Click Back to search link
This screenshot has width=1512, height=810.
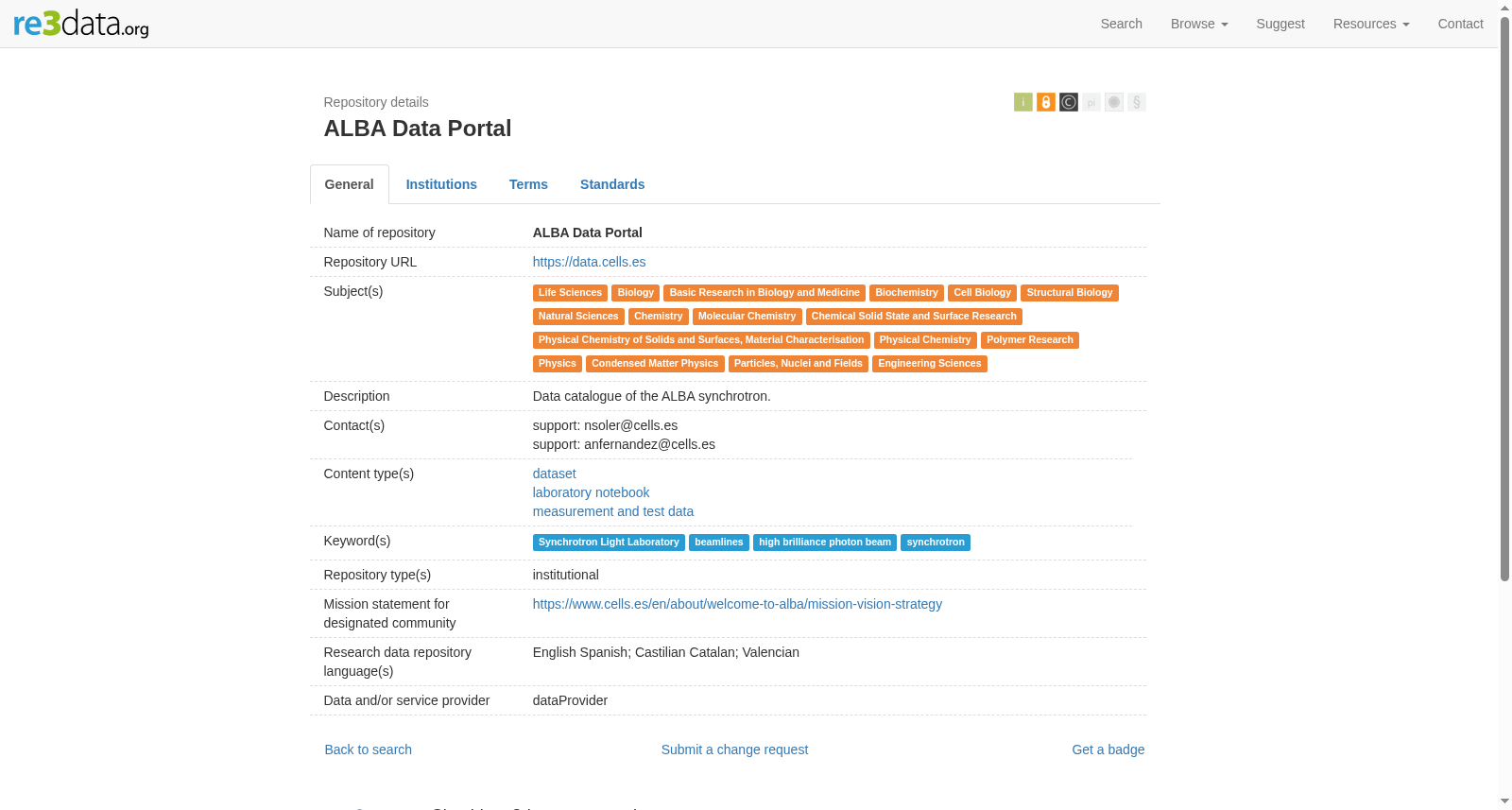(x=369, y=750)
